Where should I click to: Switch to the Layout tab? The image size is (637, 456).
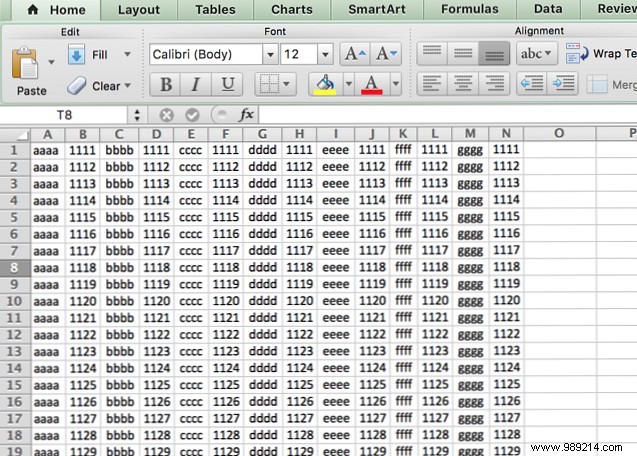(139, 10)
